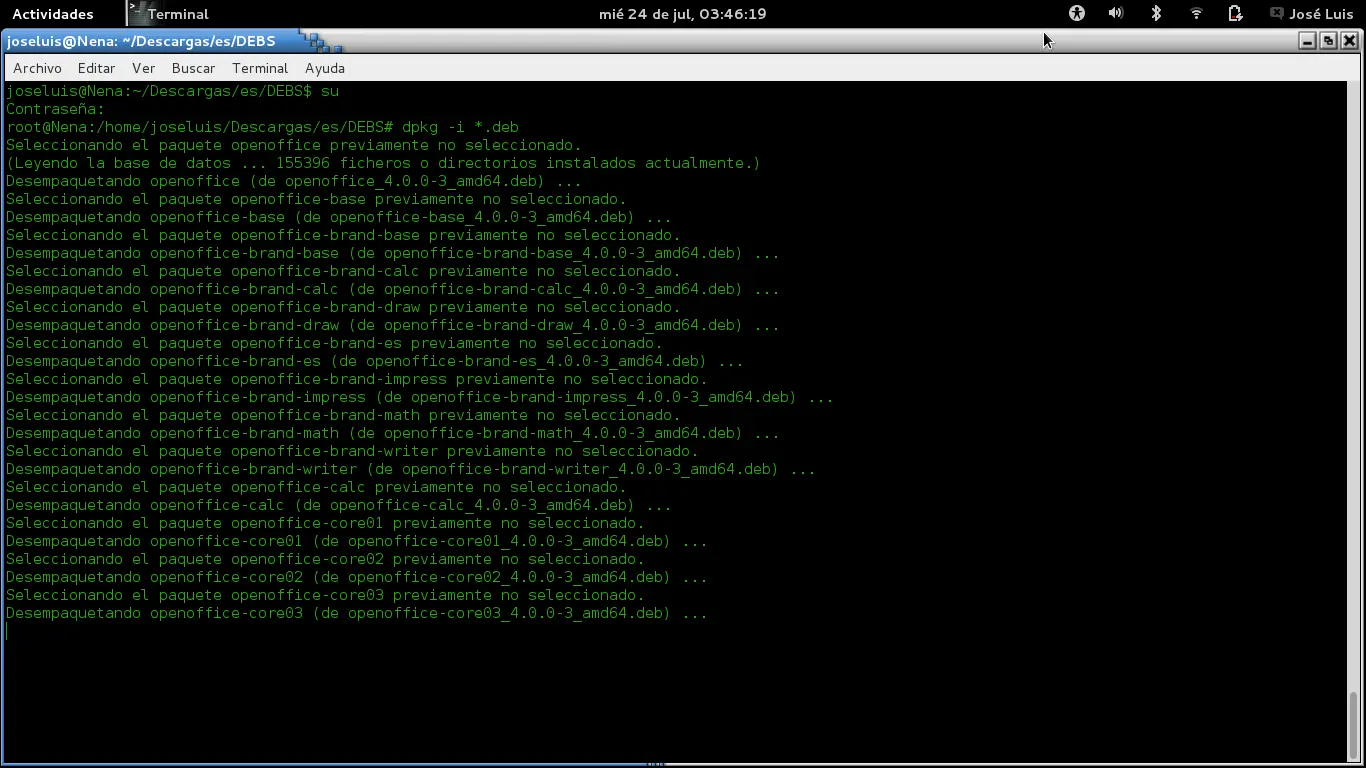
Task: Click 'Seleccionando el paquete openoffice-brand-draw' line
Action: tap(343, 307)
